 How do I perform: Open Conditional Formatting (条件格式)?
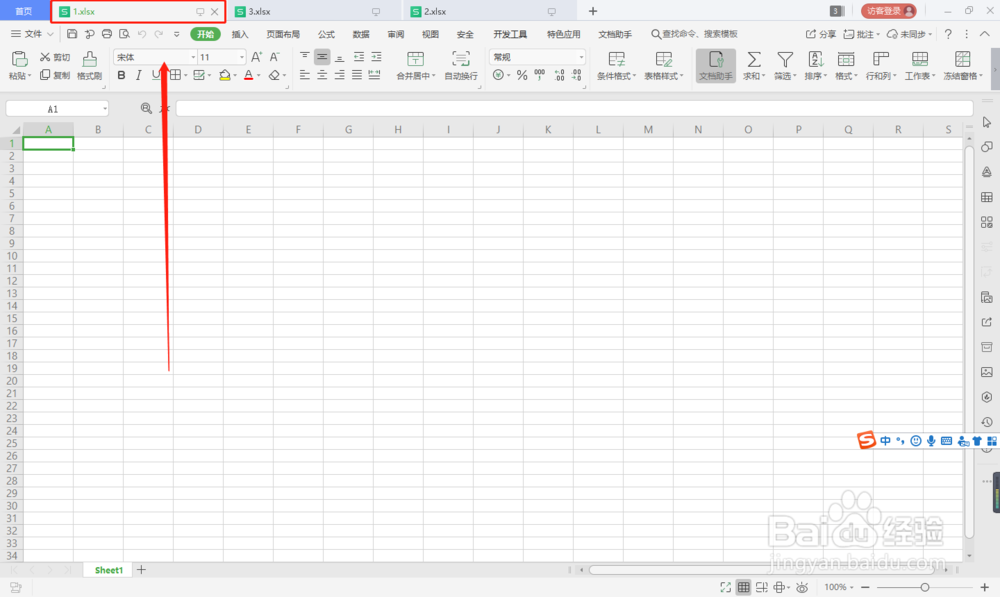(616, 66)
